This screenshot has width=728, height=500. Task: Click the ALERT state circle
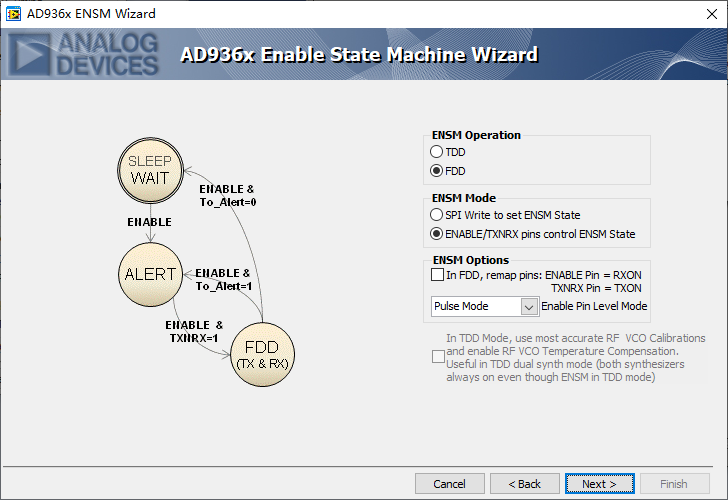coord(150,274)
